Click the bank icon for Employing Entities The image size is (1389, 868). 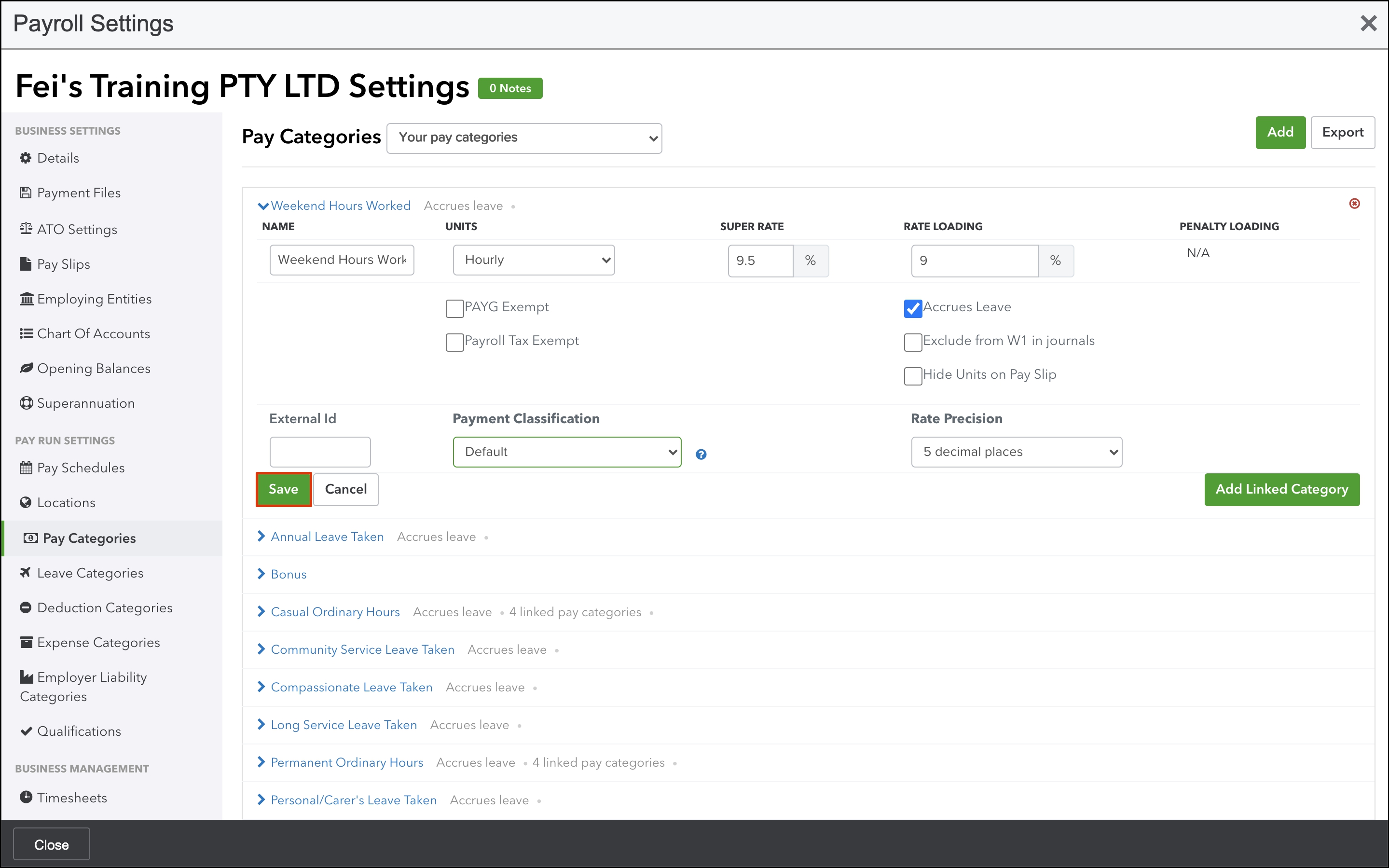[27, 299]
